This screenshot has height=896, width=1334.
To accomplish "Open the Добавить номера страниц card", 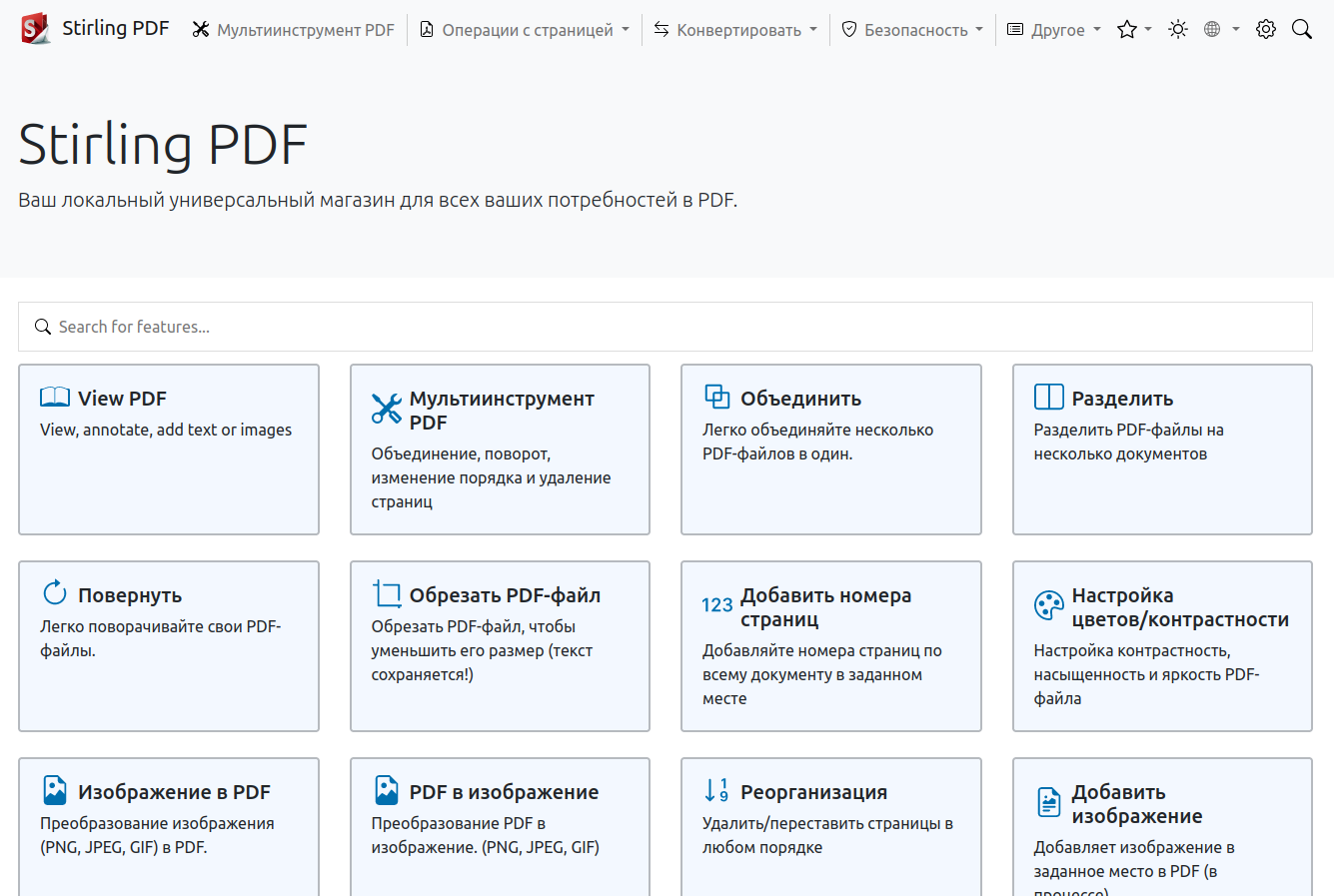I will (830, 646).
